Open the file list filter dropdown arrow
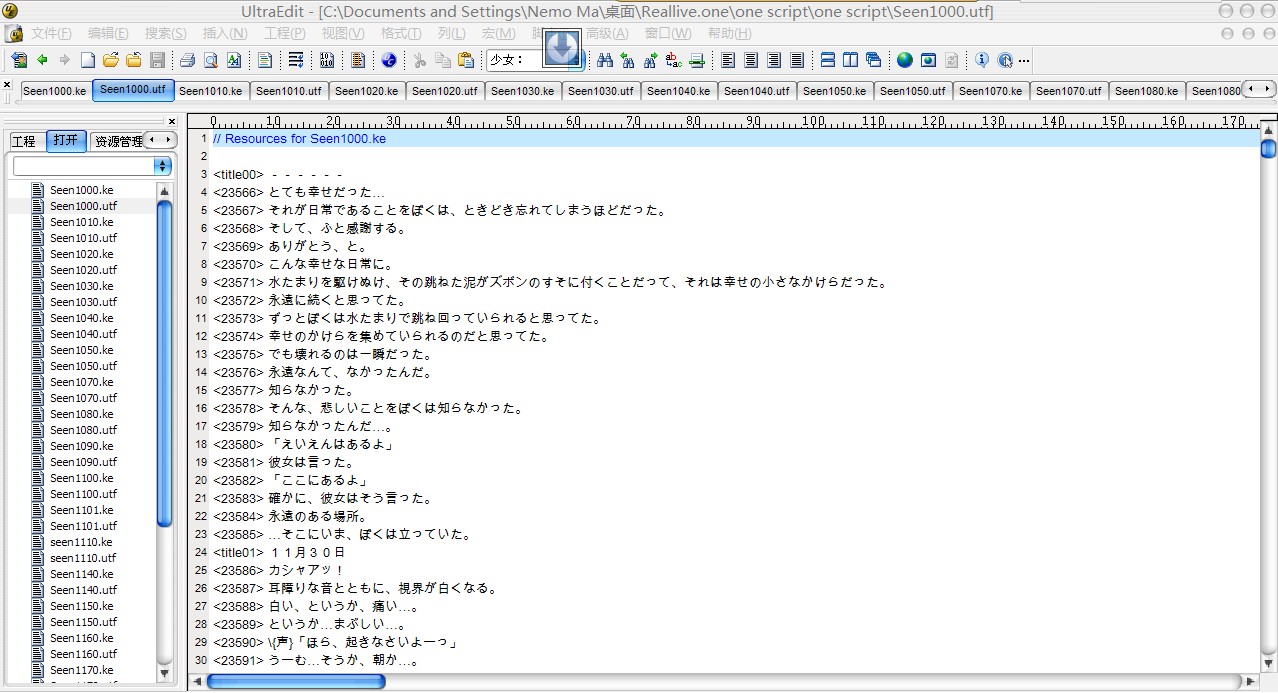 coord(163,166)
